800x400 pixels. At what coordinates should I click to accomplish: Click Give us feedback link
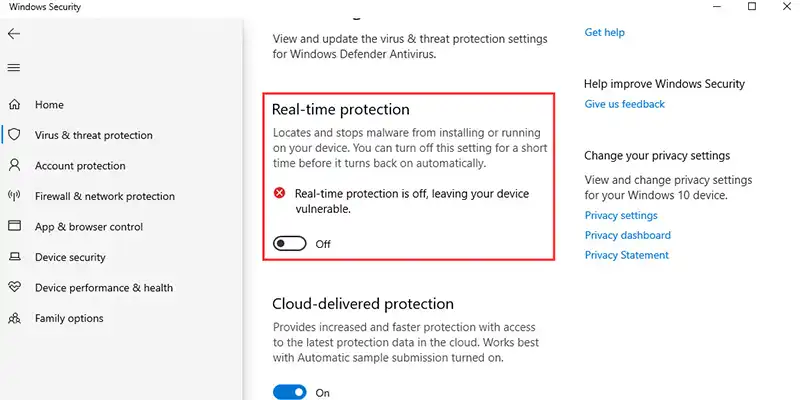tap(624, 104)
